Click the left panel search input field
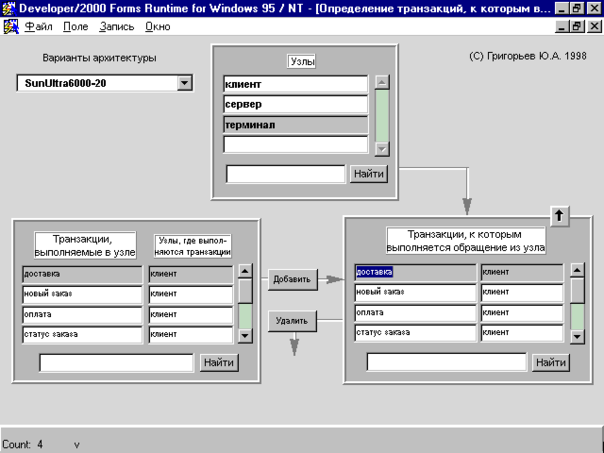This screenshot has height=453, width=604. 116,363
